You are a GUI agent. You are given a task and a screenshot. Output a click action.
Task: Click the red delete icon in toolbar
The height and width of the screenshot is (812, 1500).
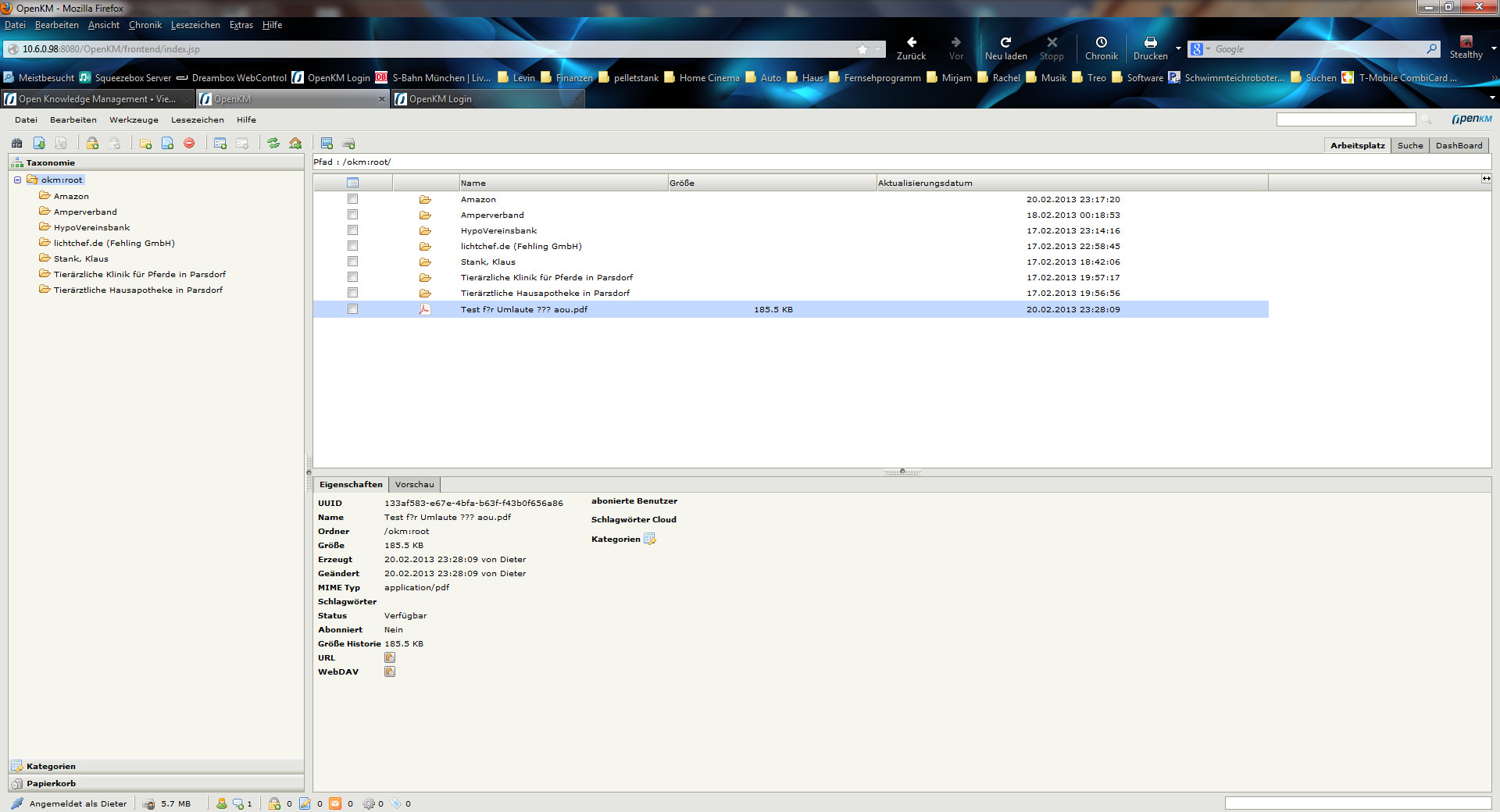189,144
